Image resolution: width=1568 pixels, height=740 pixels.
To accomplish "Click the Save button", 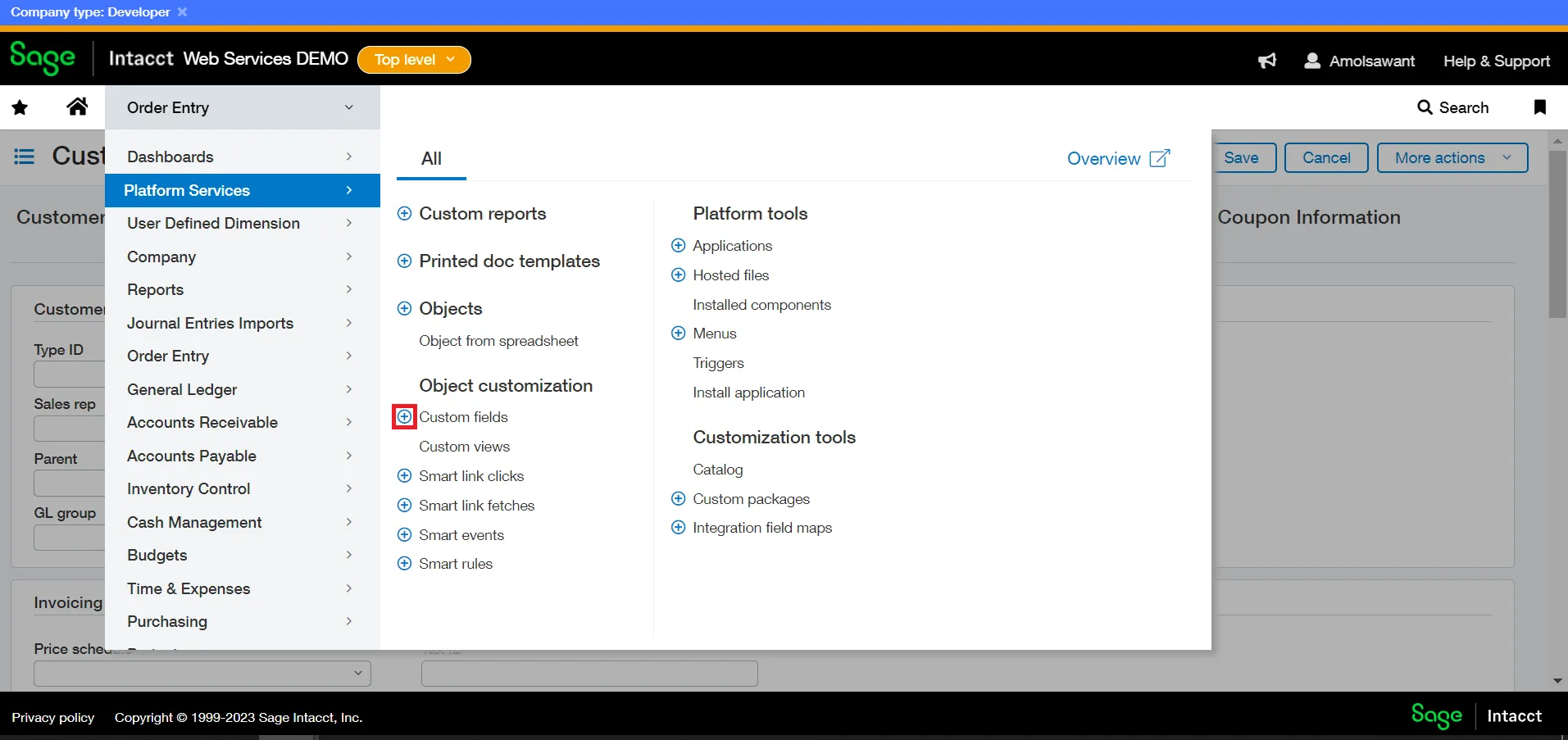I will click(1241, 158).
